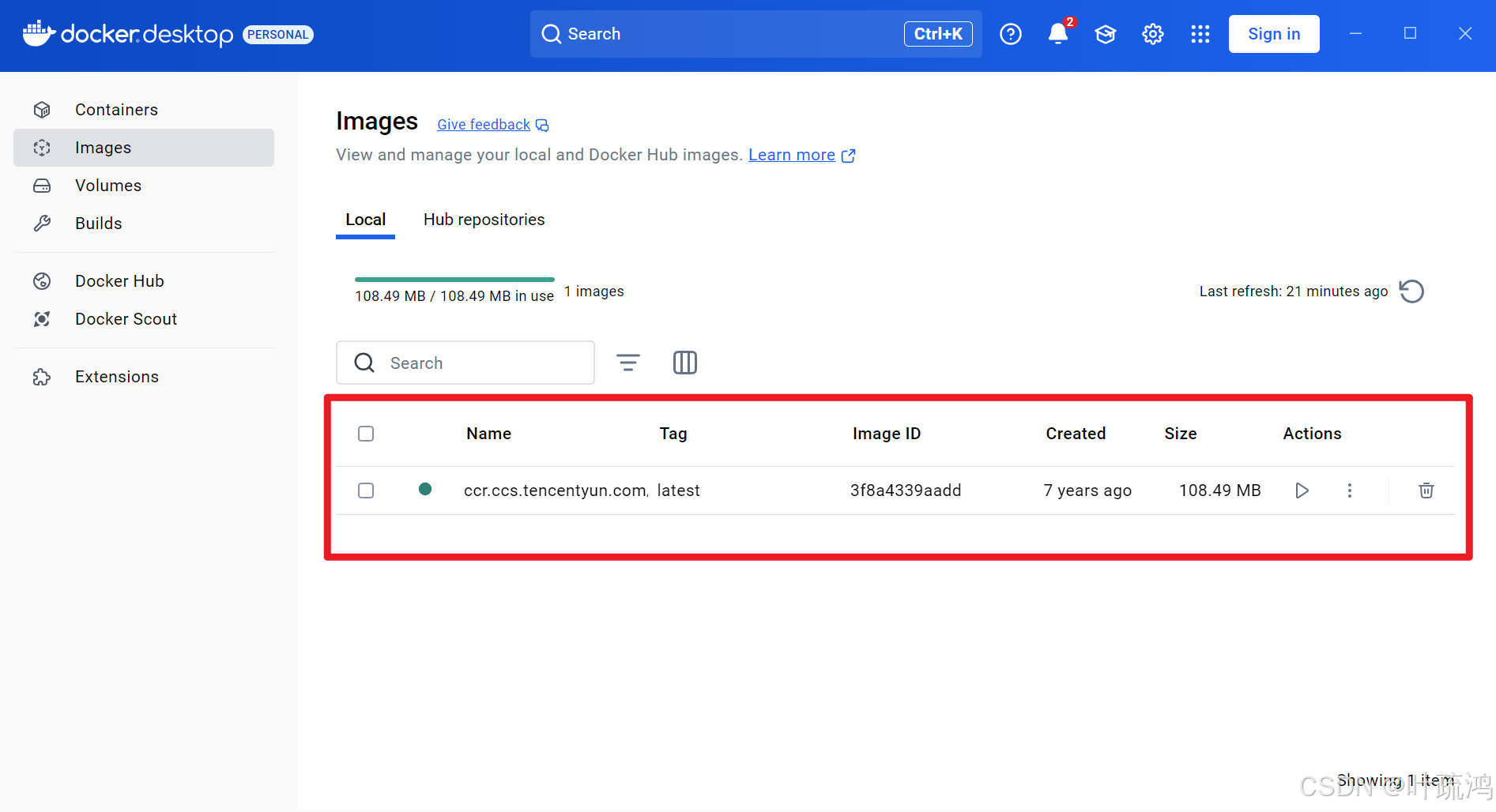1496x812 pixels.
Task: Open the Containers section in sidebar
Action: tap(116, 109)
